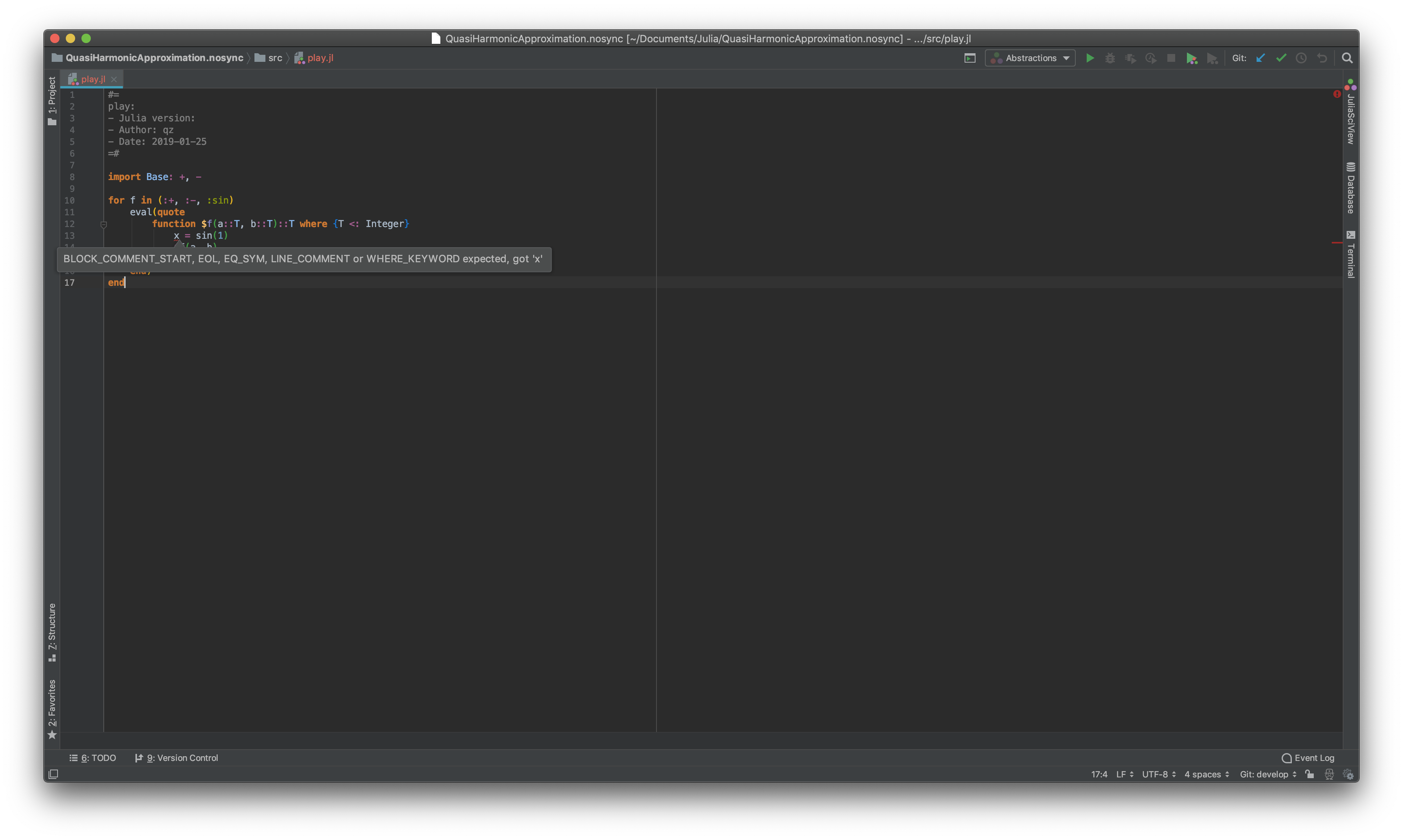Screen dimensions: 1403x840
Task: Open the Git: develop branch selector
Action: 1266,774
